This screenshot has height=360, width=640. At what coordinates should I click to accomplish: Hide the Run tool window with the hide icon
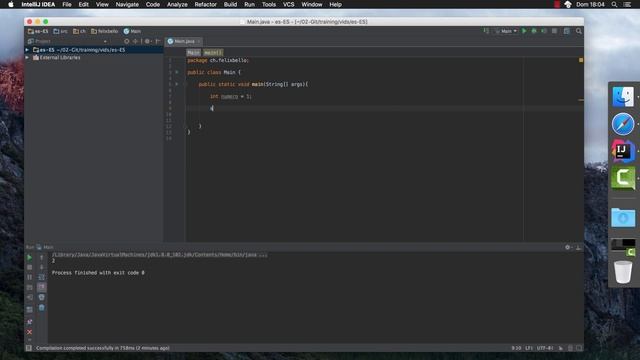(x=578, y=247)
